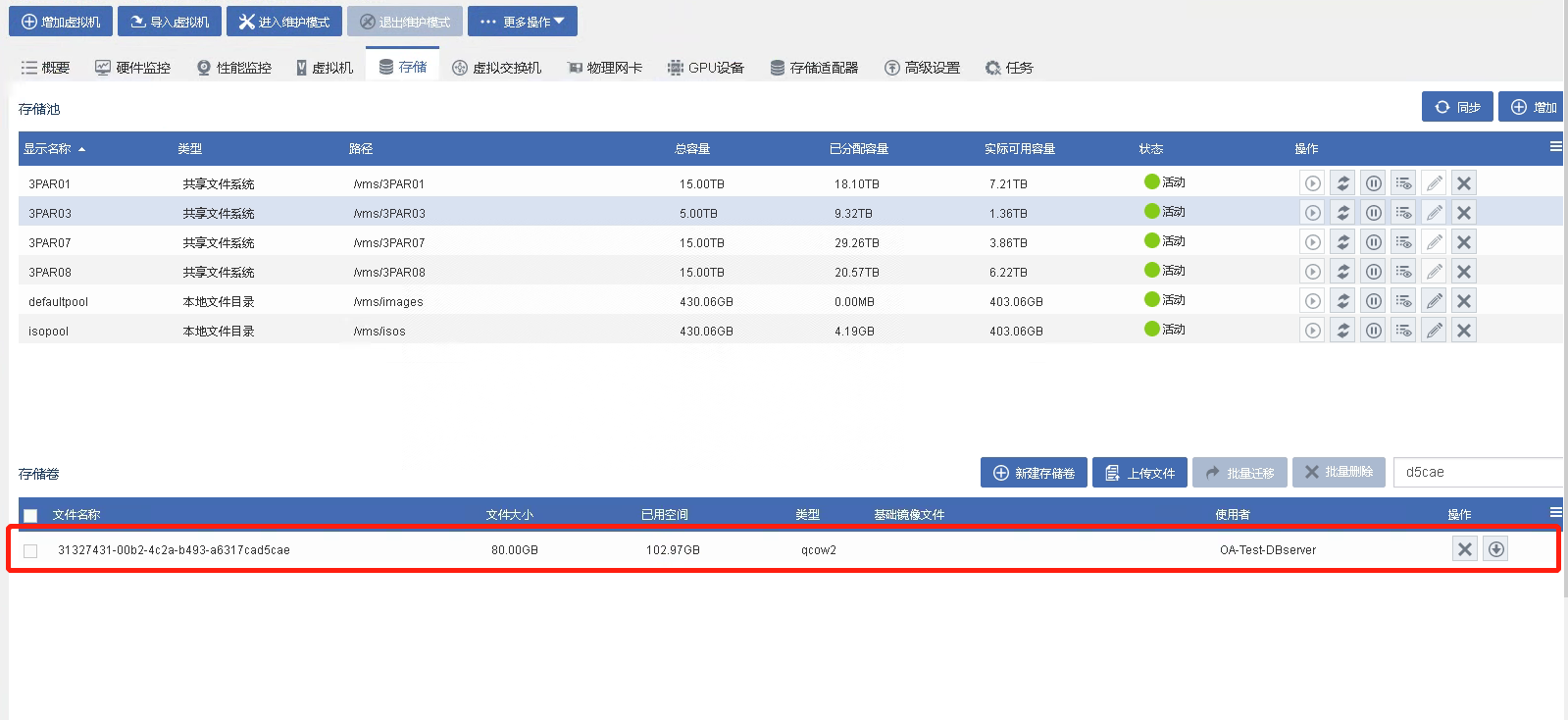Screen dimensions: 1568x720
Task: Click the list-view icon for 3PAR07
Action: click(x=1403, y=242)
